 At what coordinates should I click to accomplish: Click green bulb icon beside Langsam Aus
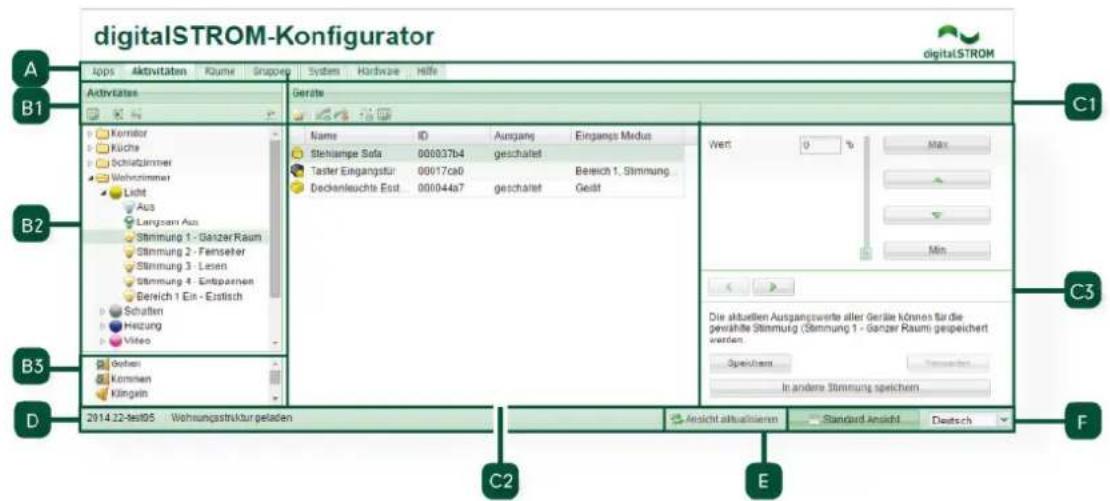[x=129, y=222]
